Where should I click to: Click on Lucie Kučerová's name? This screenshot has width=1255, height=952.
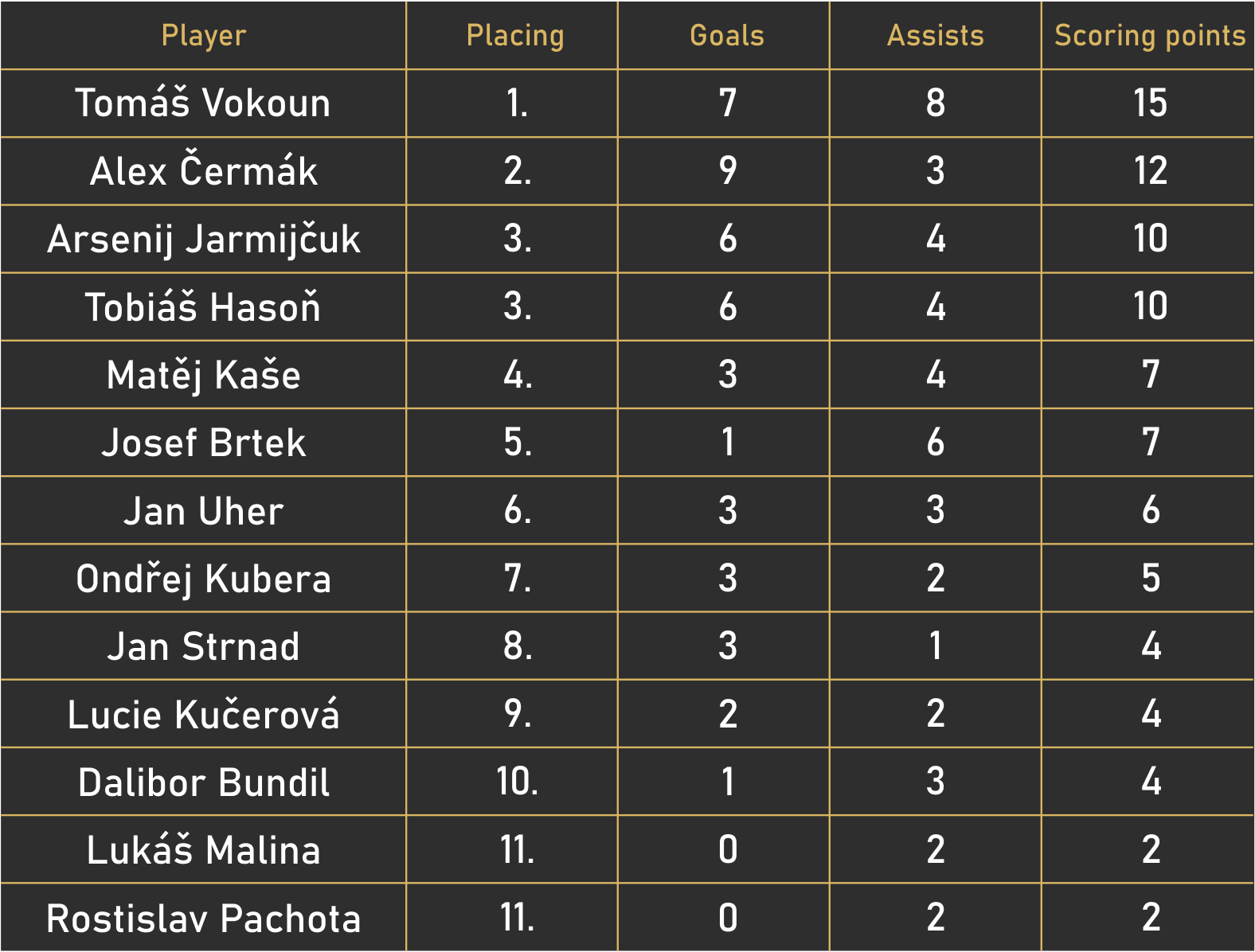(203, 714)
